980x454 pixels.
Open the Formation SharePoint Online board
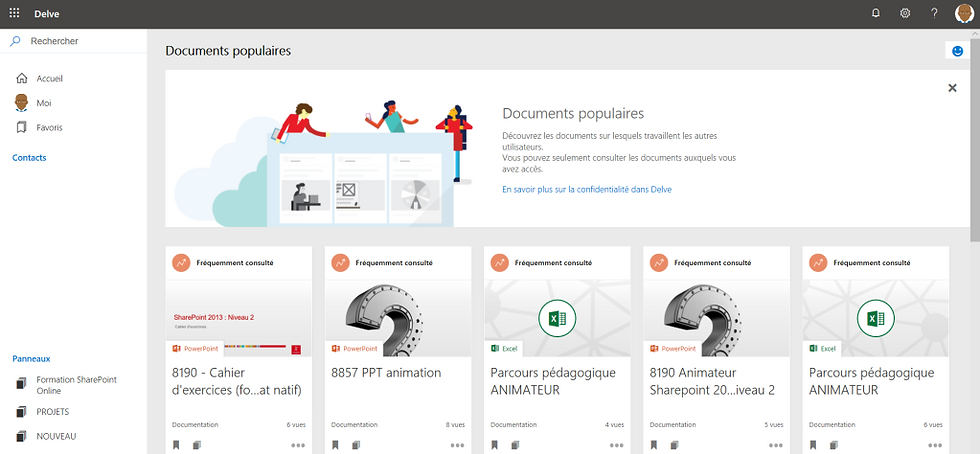point(76,385)
